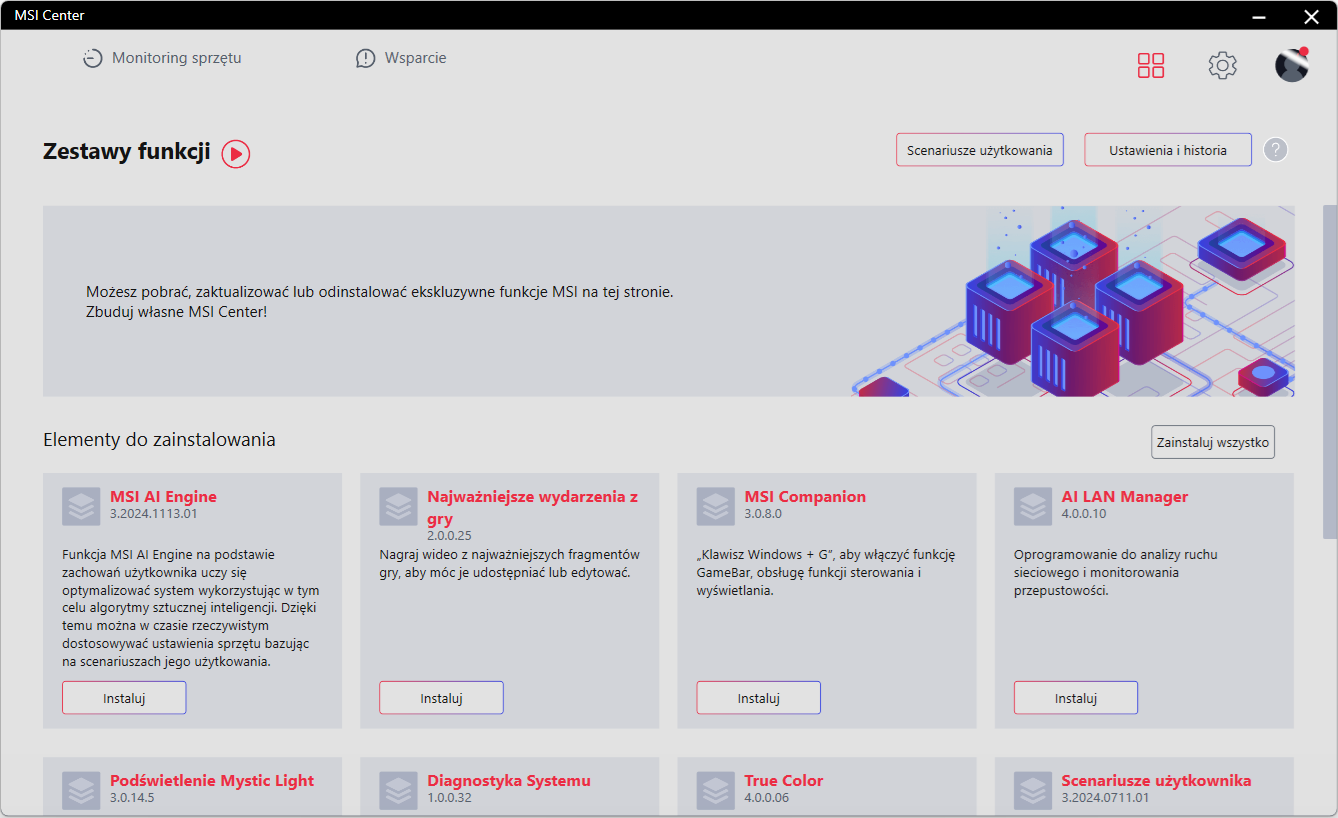
Task: Click the question mark help icon
Action: [1275, 150]
